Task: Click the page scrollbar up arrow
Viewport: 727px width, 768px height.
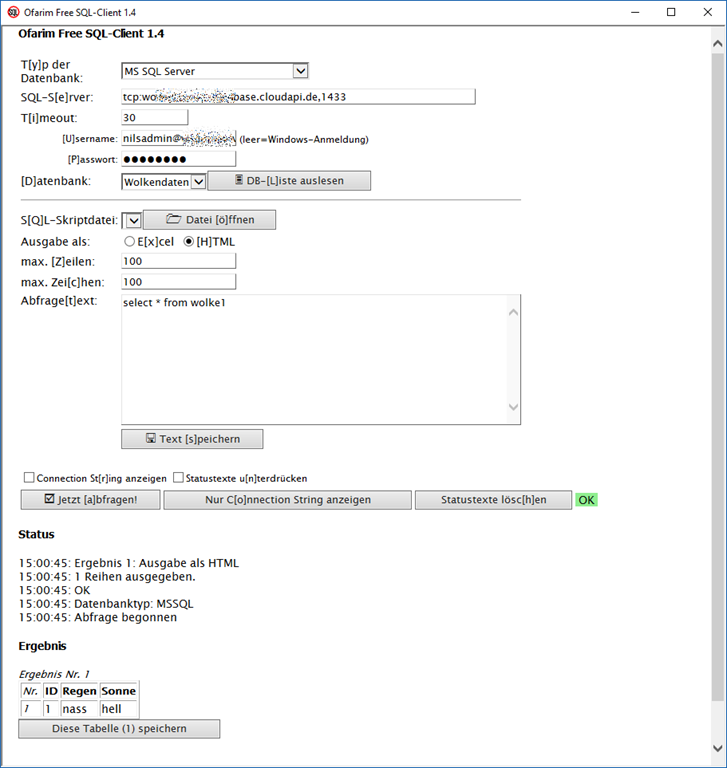Action: tap(718, 44)
